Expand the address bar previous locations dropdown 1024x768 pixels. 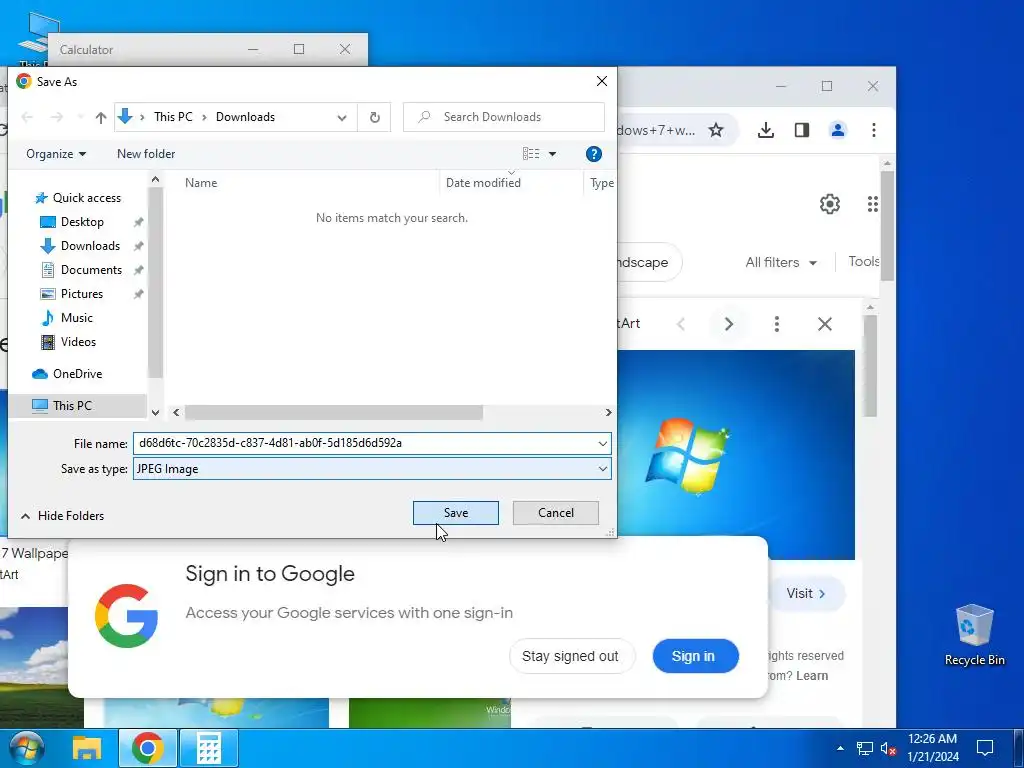tap(342, 118)
